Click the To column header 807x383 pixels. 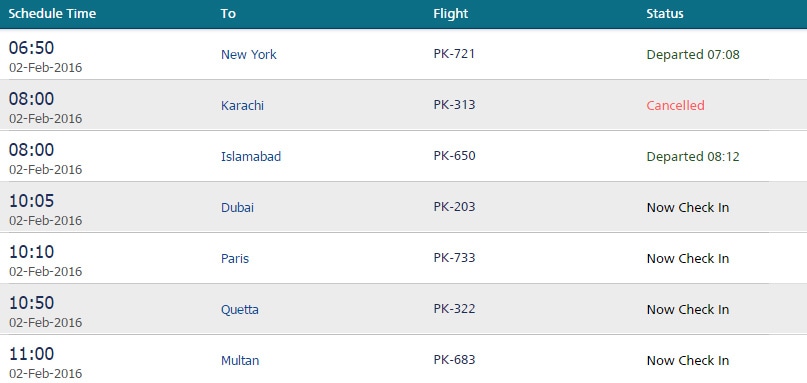[x=228, y=14]
